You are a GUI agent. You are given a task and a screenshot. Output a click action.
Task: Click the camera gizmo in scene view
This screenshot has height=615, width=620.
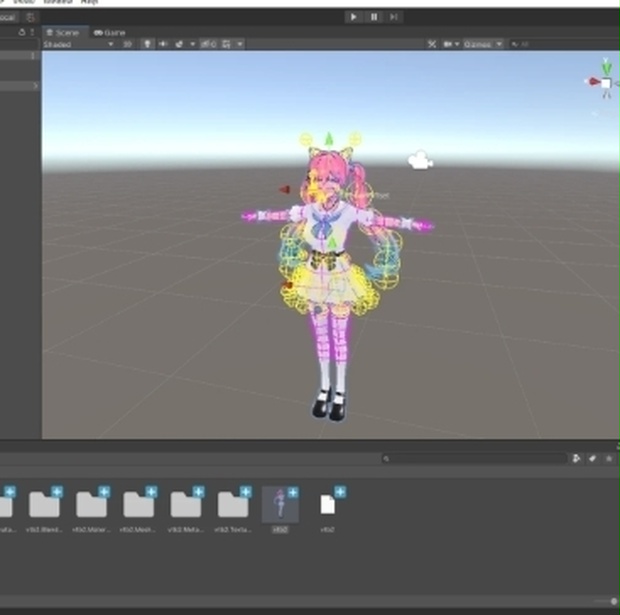(x=420, y=160)
